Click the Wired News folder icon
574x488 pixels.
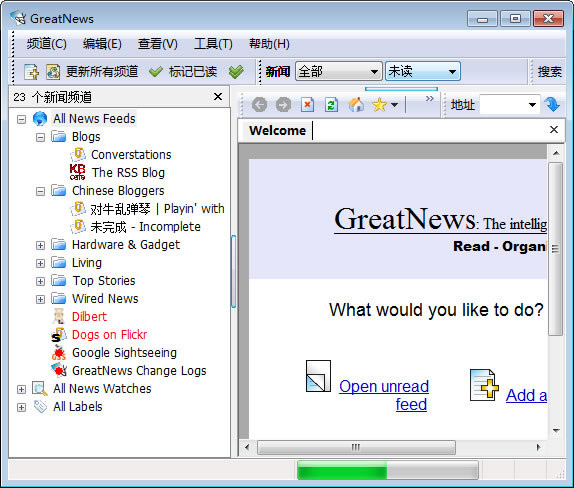pyautogui.click(x=59, y=298)
